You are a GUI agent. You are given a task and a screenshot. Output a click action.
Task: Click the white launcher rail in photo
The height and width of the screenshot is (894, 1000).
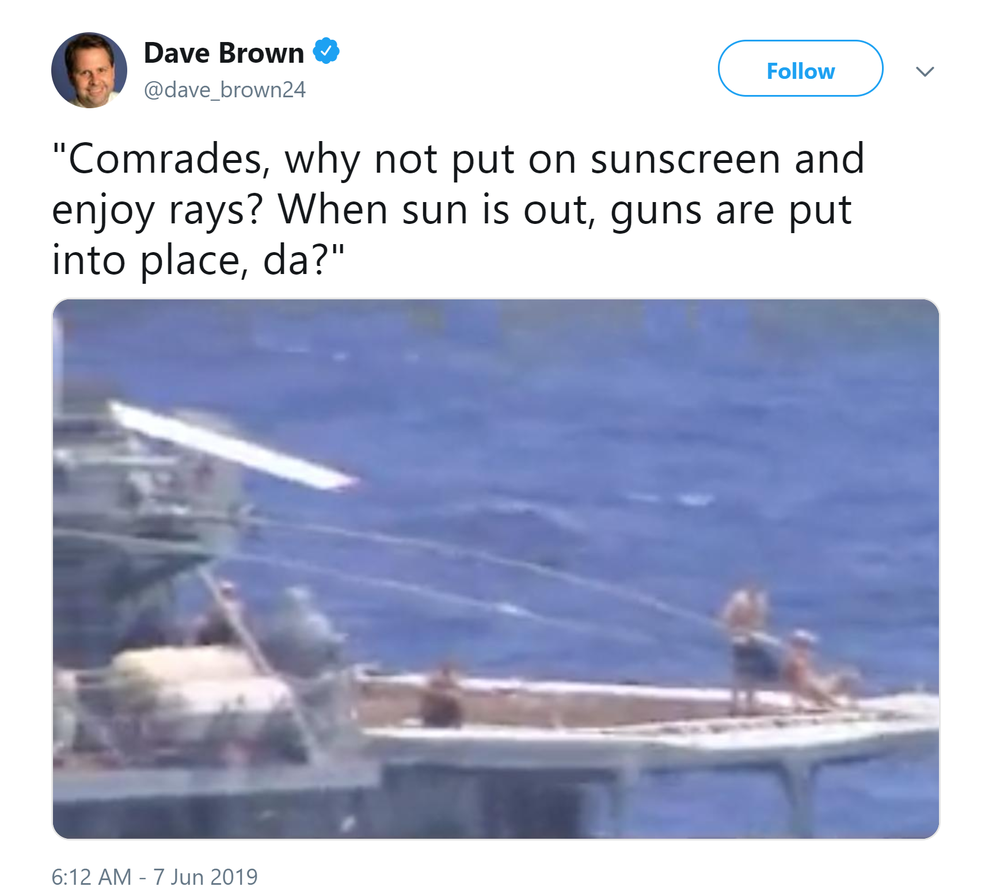(233, 446)
